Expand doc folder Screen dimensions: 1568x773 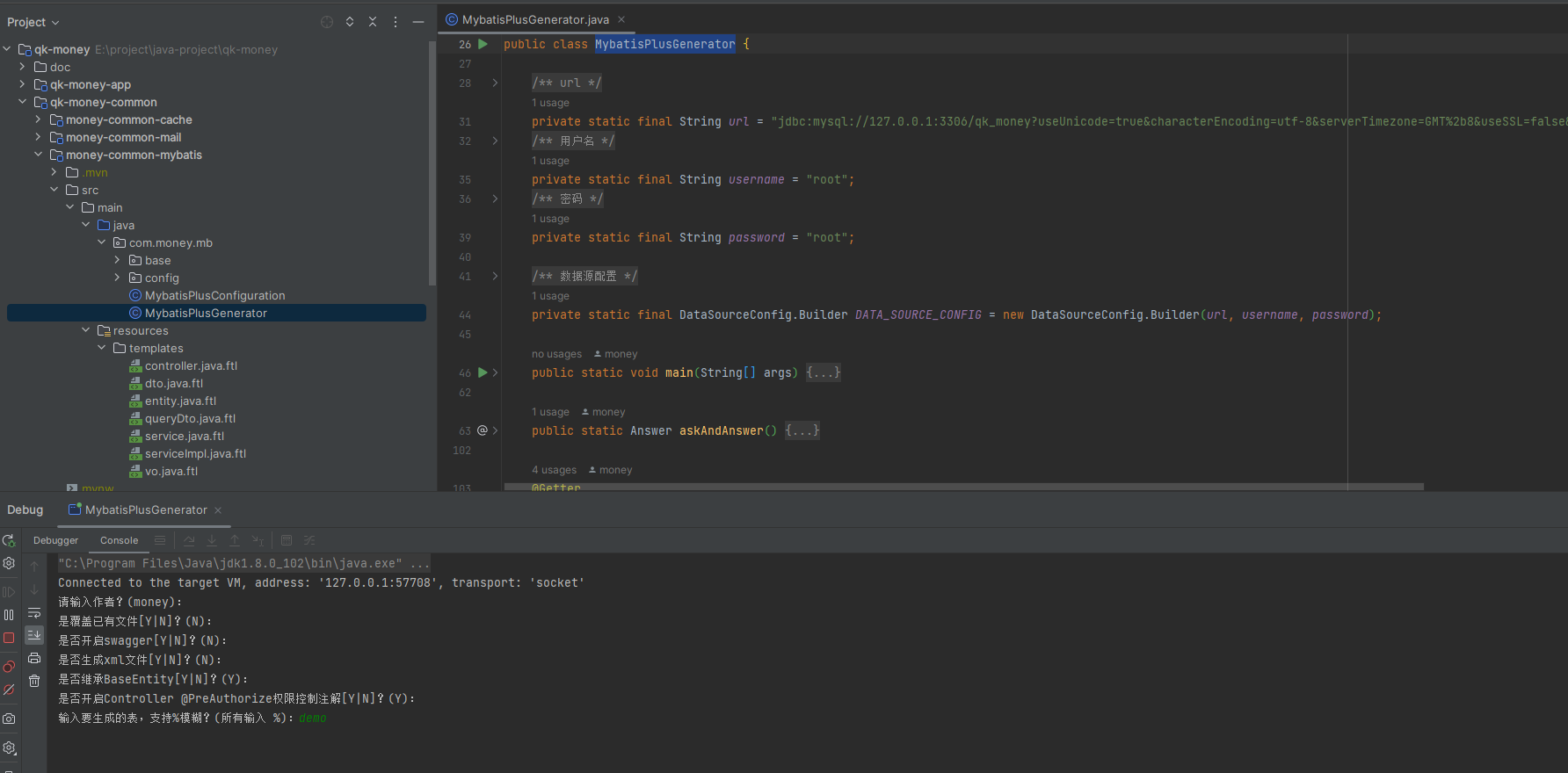click(23, 67)
